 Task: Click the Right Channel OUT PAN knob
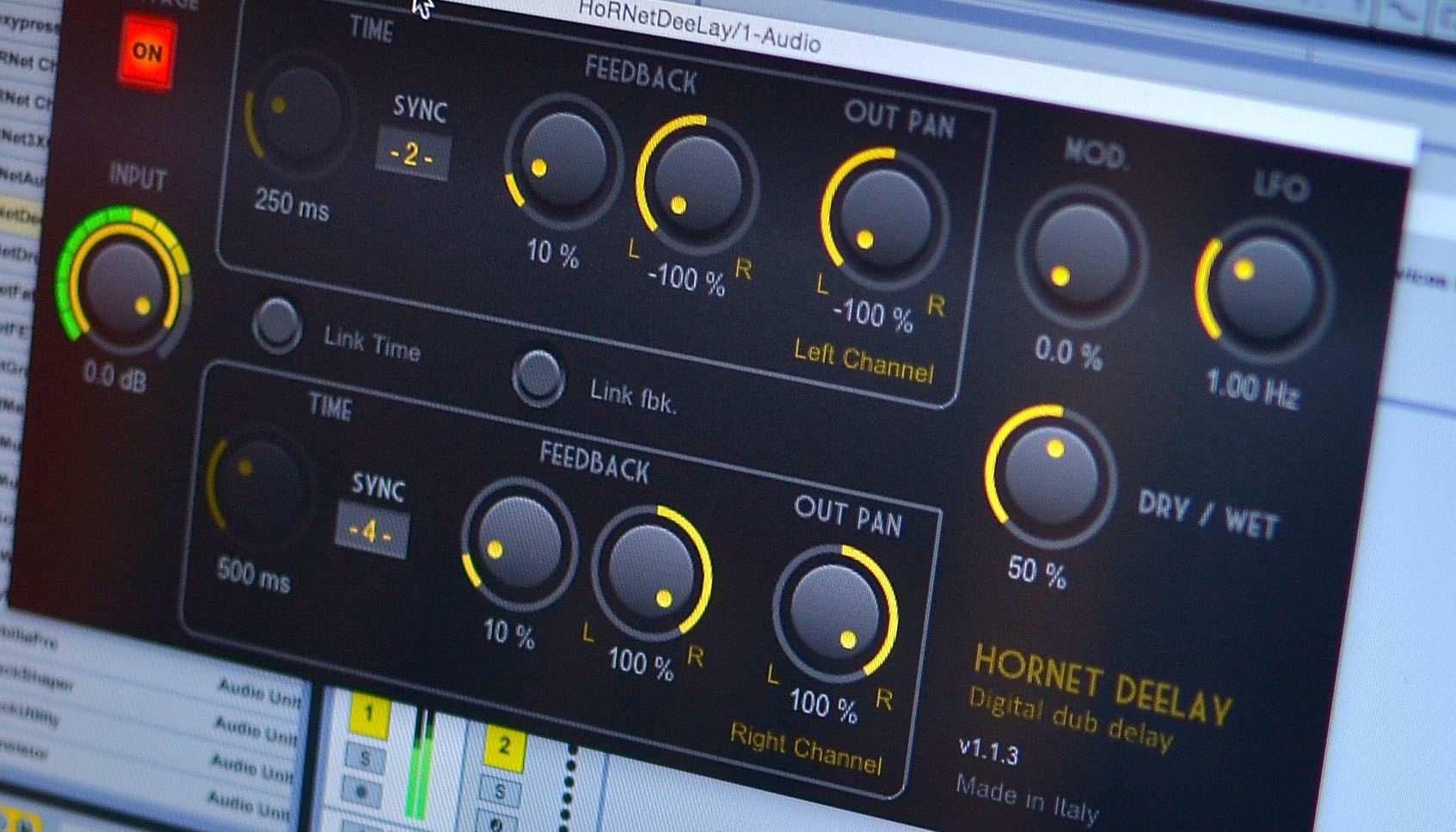pos(835,613)
